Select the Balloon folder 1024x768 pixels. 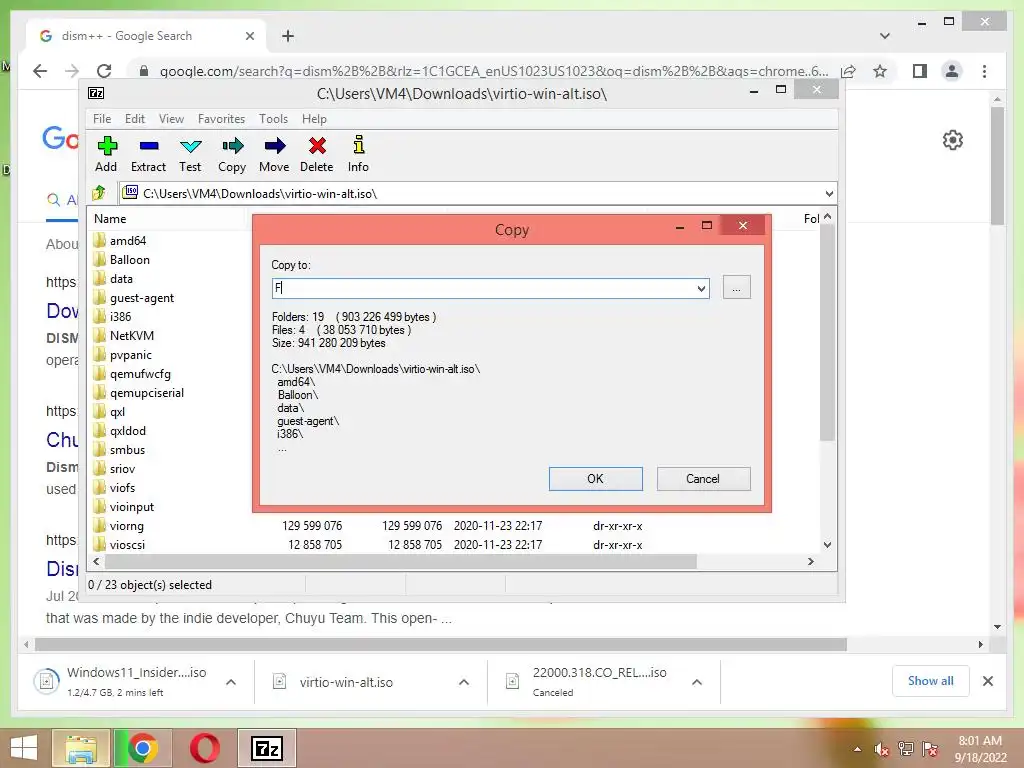130,260
